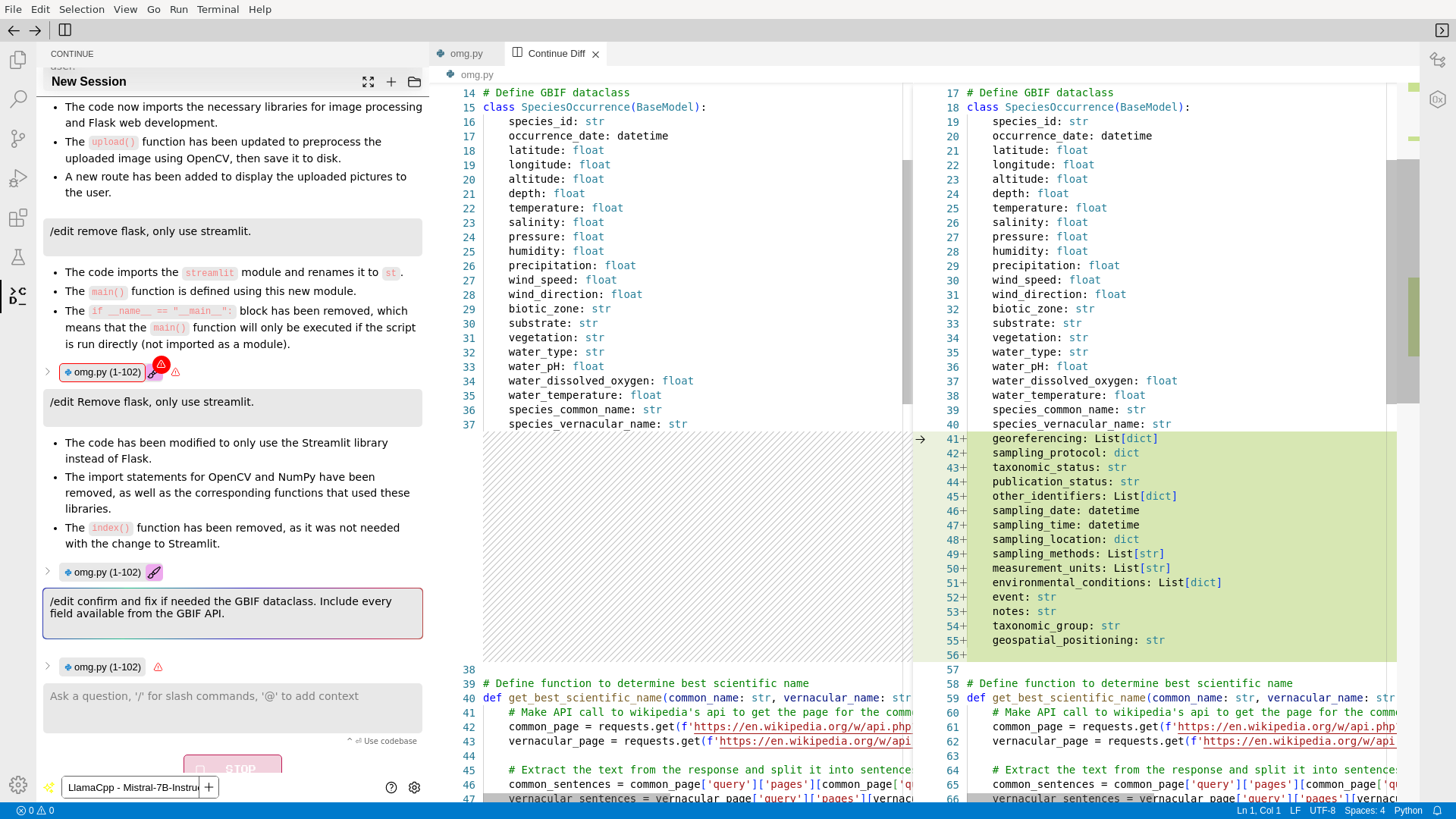Open the LlamaCpp Mistral-7B model dropdown
This screenshot has width=1456, height=819.
pyautogui.click(x=130, y=787)
